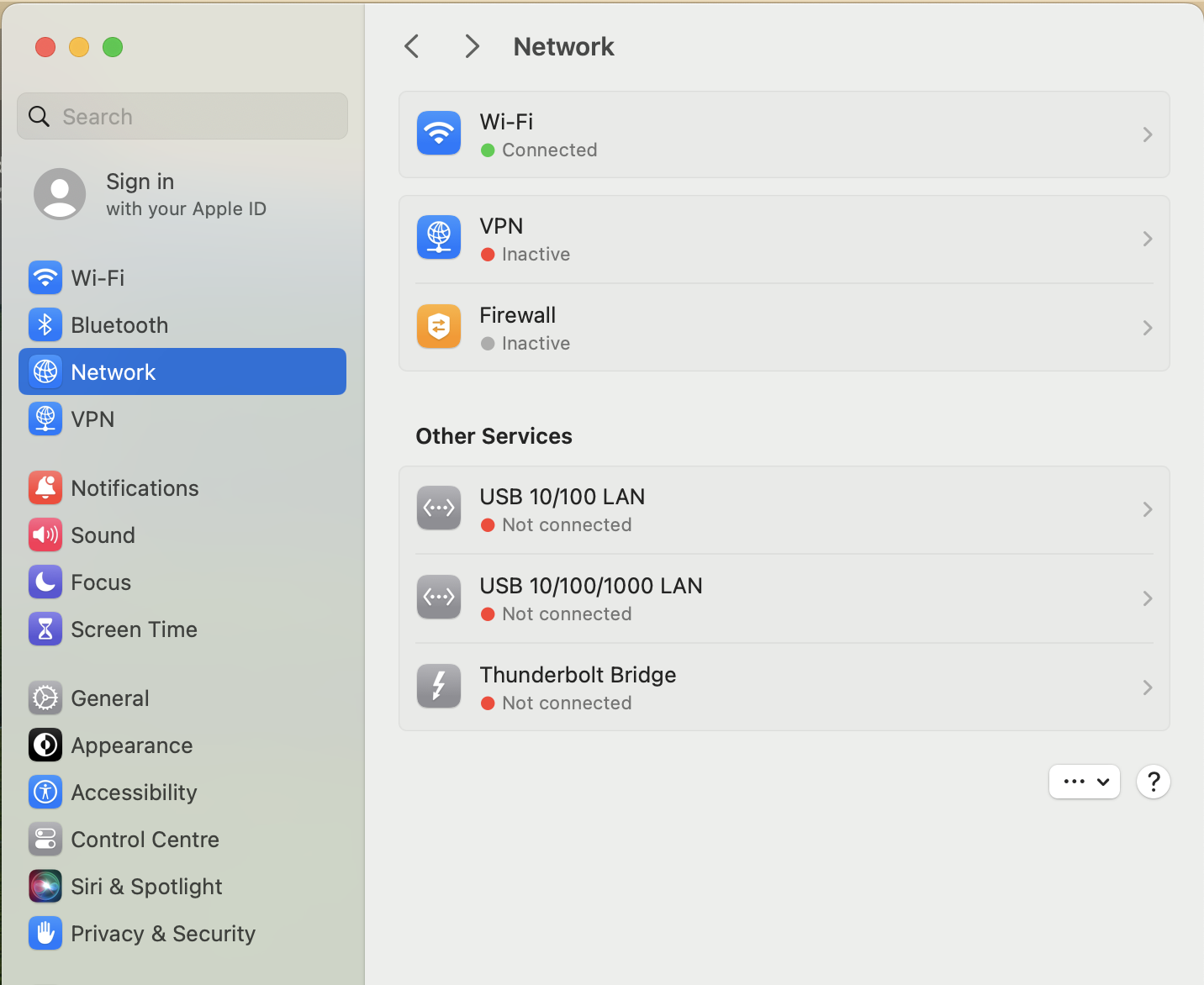Expand the VPN Inactive row chevron

1147,240
